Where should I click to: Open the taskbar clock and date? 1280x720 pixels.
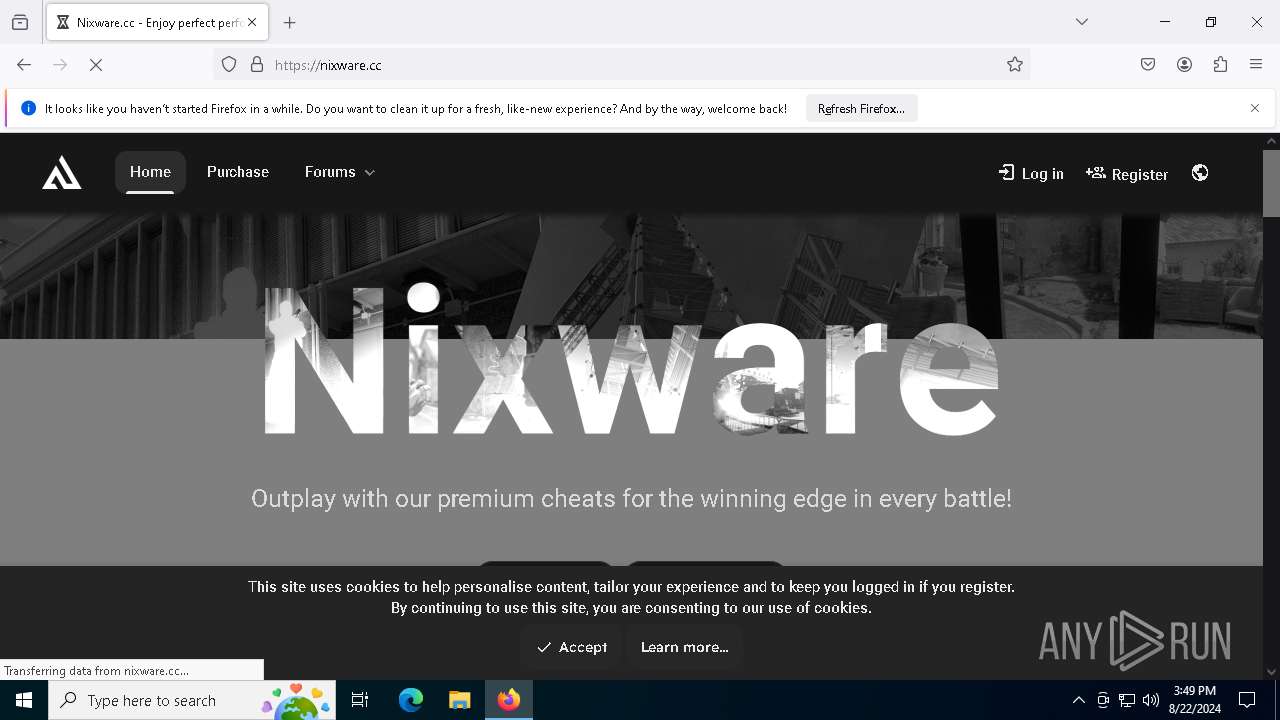coord(1195,700)
